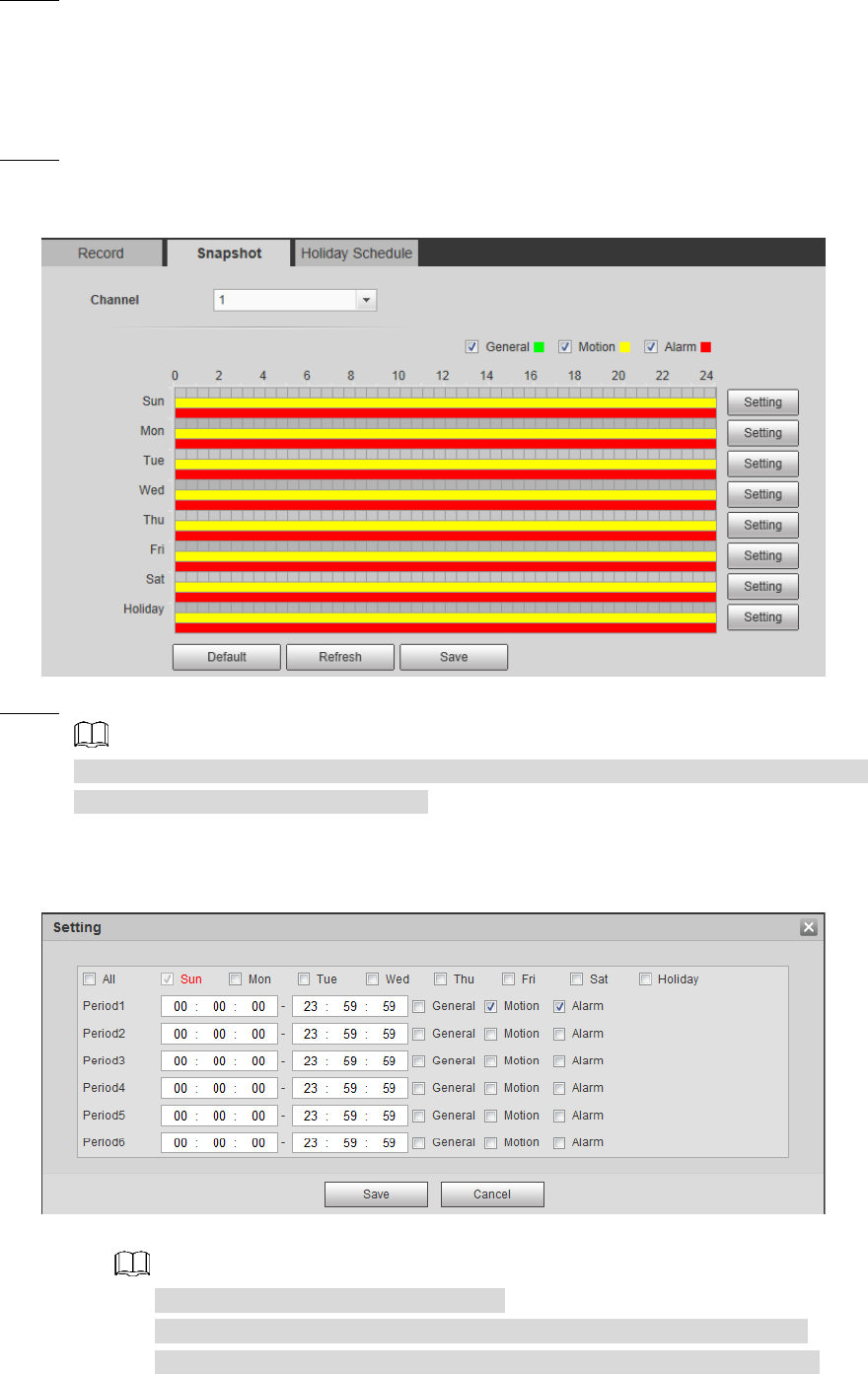
Task: Close the Setting dialog with the X
Action: [809, 927]
